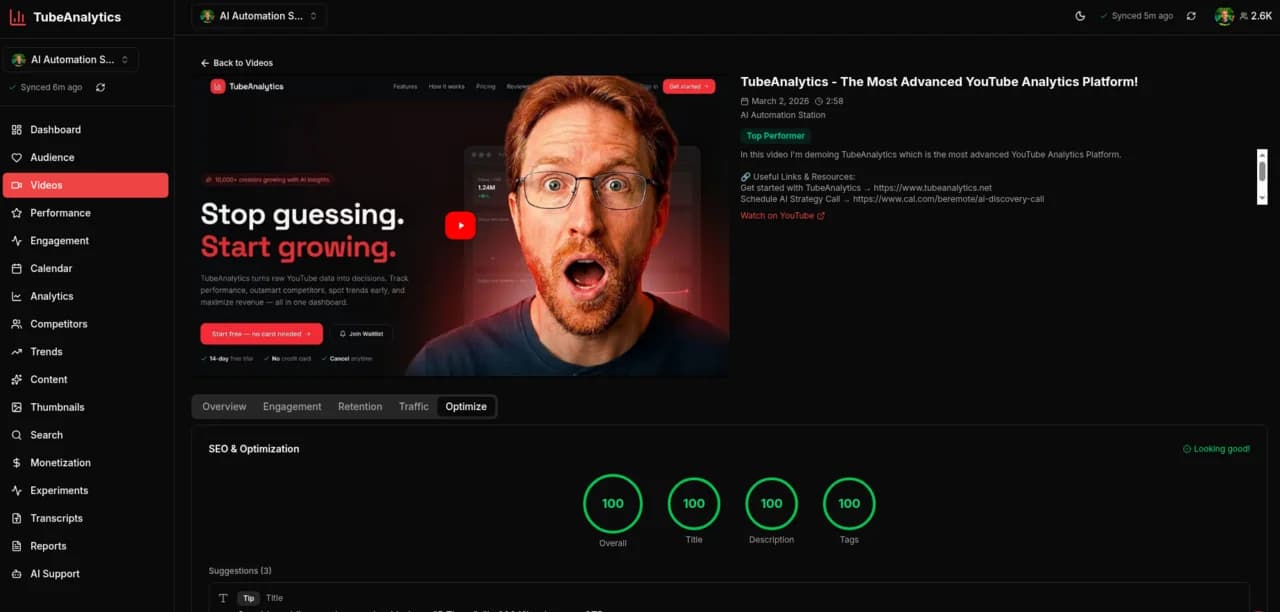1280x612 pixels.
Task: Collapse the Suggestions list
Action: point(240,570)
